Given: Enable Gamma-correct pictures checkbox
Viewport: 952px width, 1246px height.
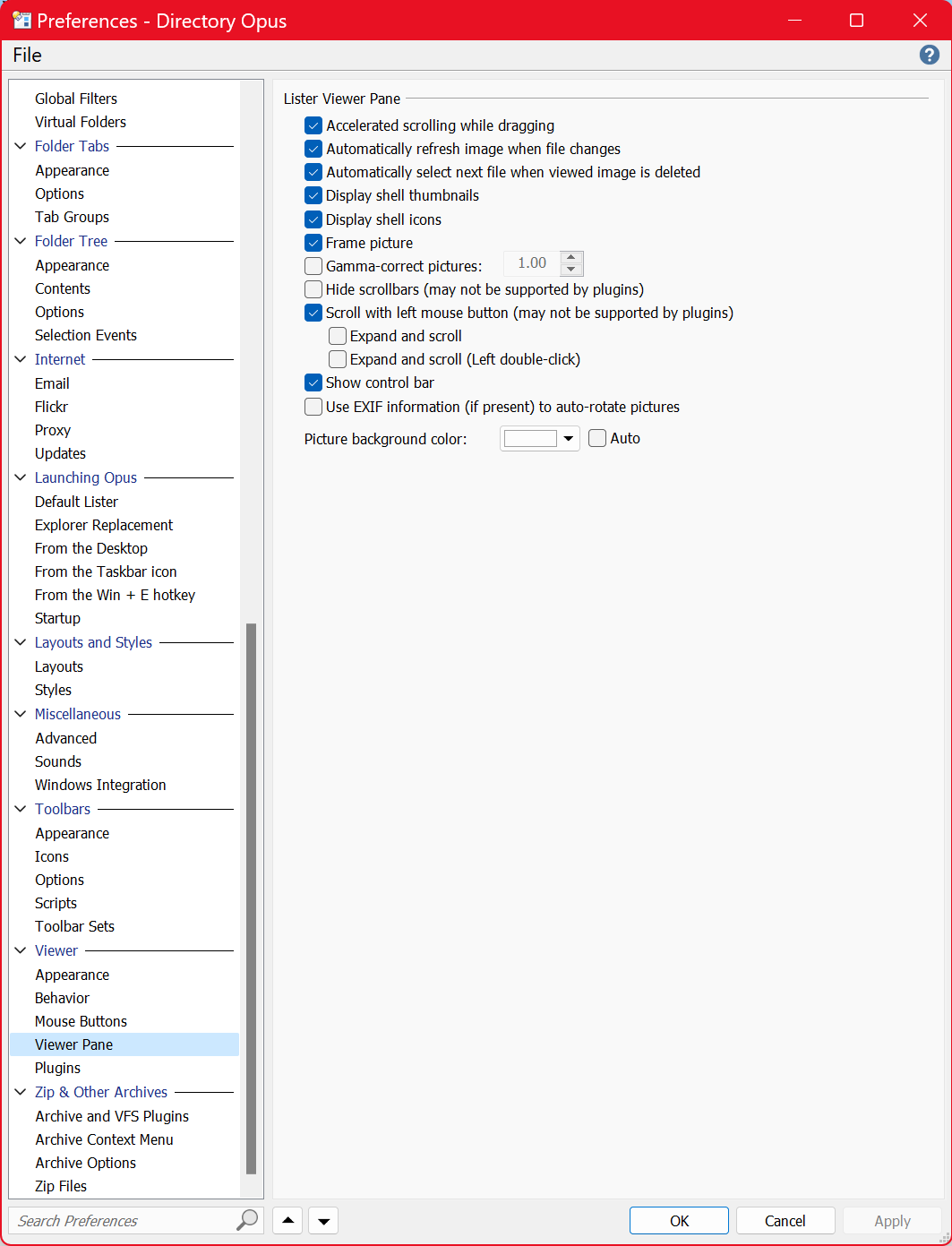Looking at the screenshot, I should pos(313,266).
